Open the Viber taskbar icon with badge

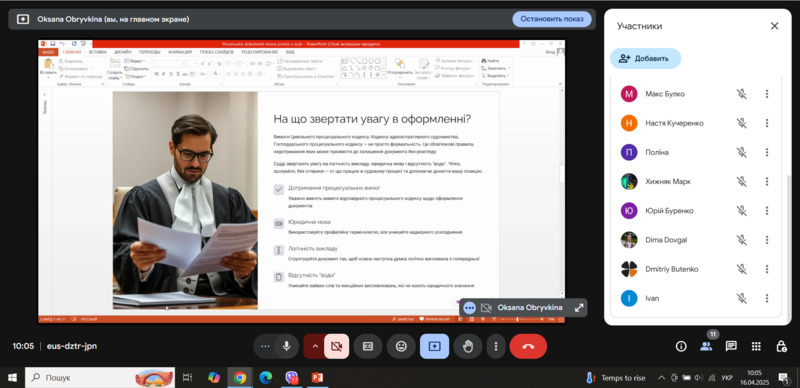(292, 378)
